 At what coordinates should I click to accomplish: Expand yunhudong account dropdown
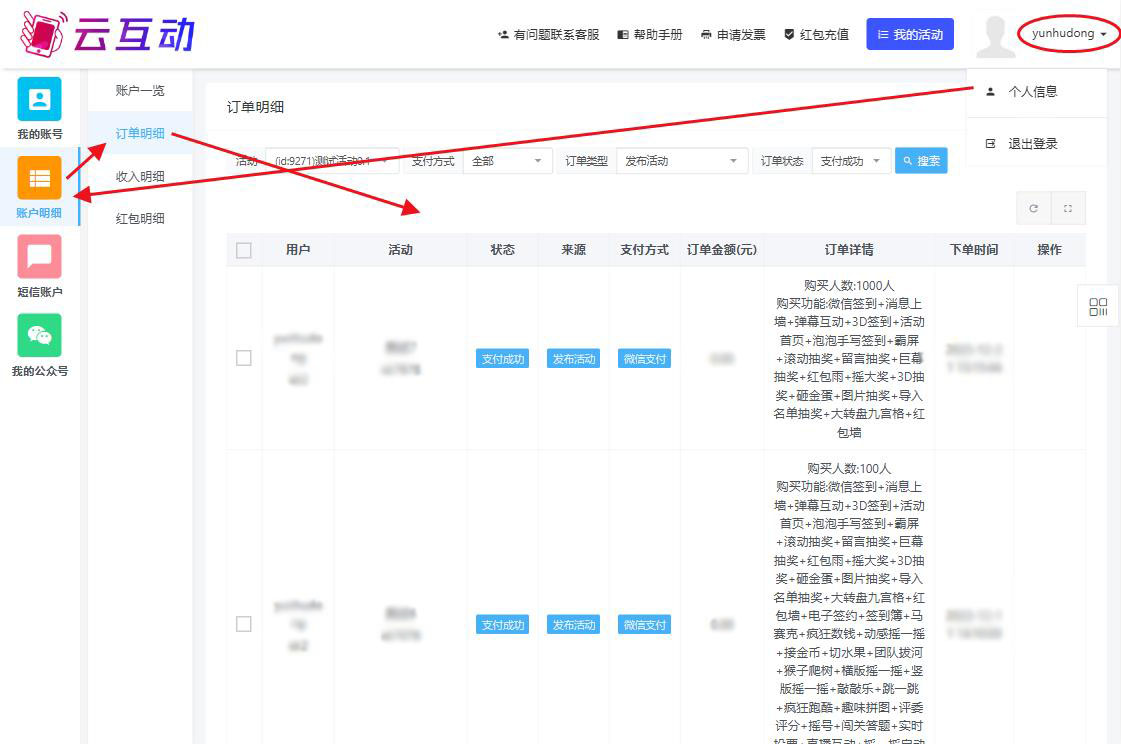coord(1069,34)
